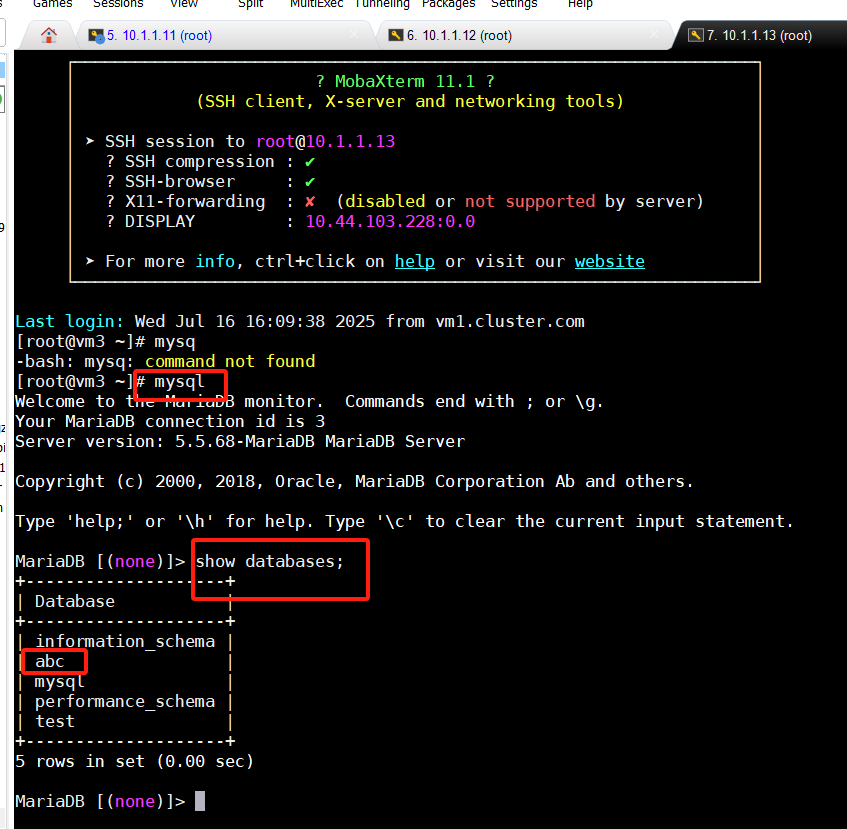Open the home tab with the house icon
The image size is (847, 829).
49,36
